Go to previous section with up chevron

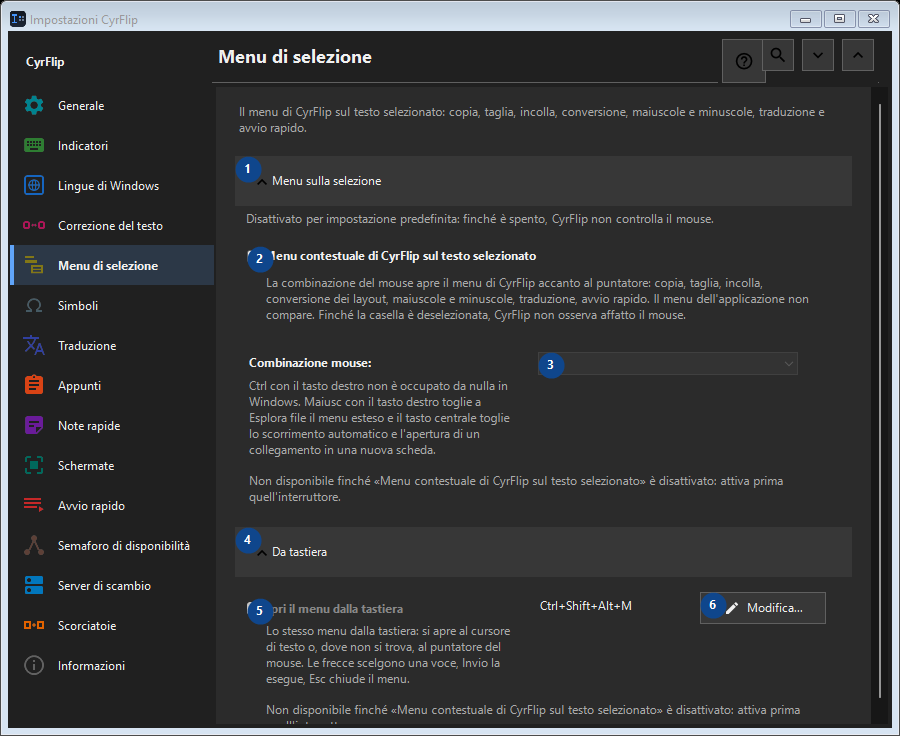[x=858, y=55]
